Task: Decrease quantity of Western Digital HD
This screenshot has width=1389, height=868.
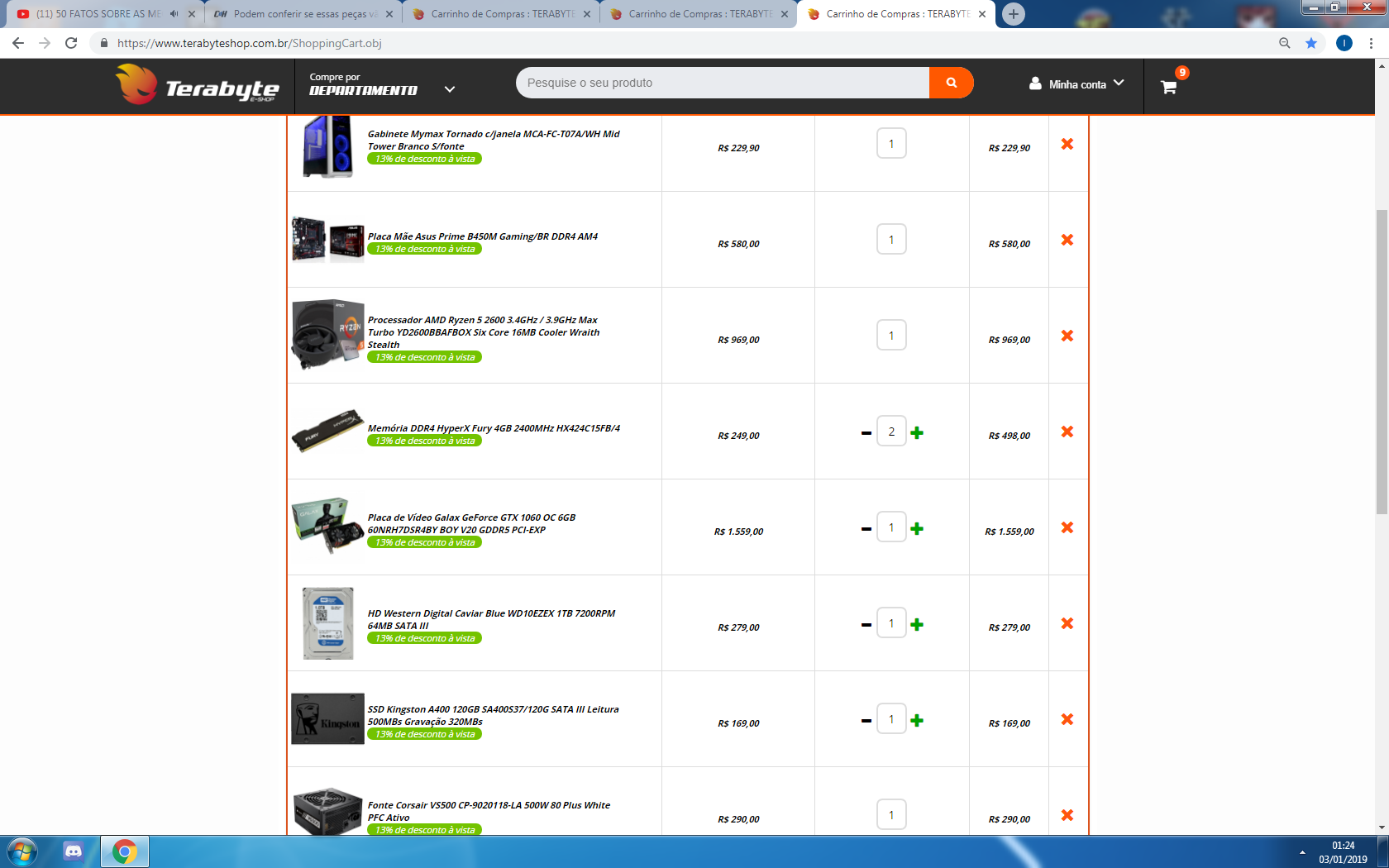Action: (x=866, y=625)
